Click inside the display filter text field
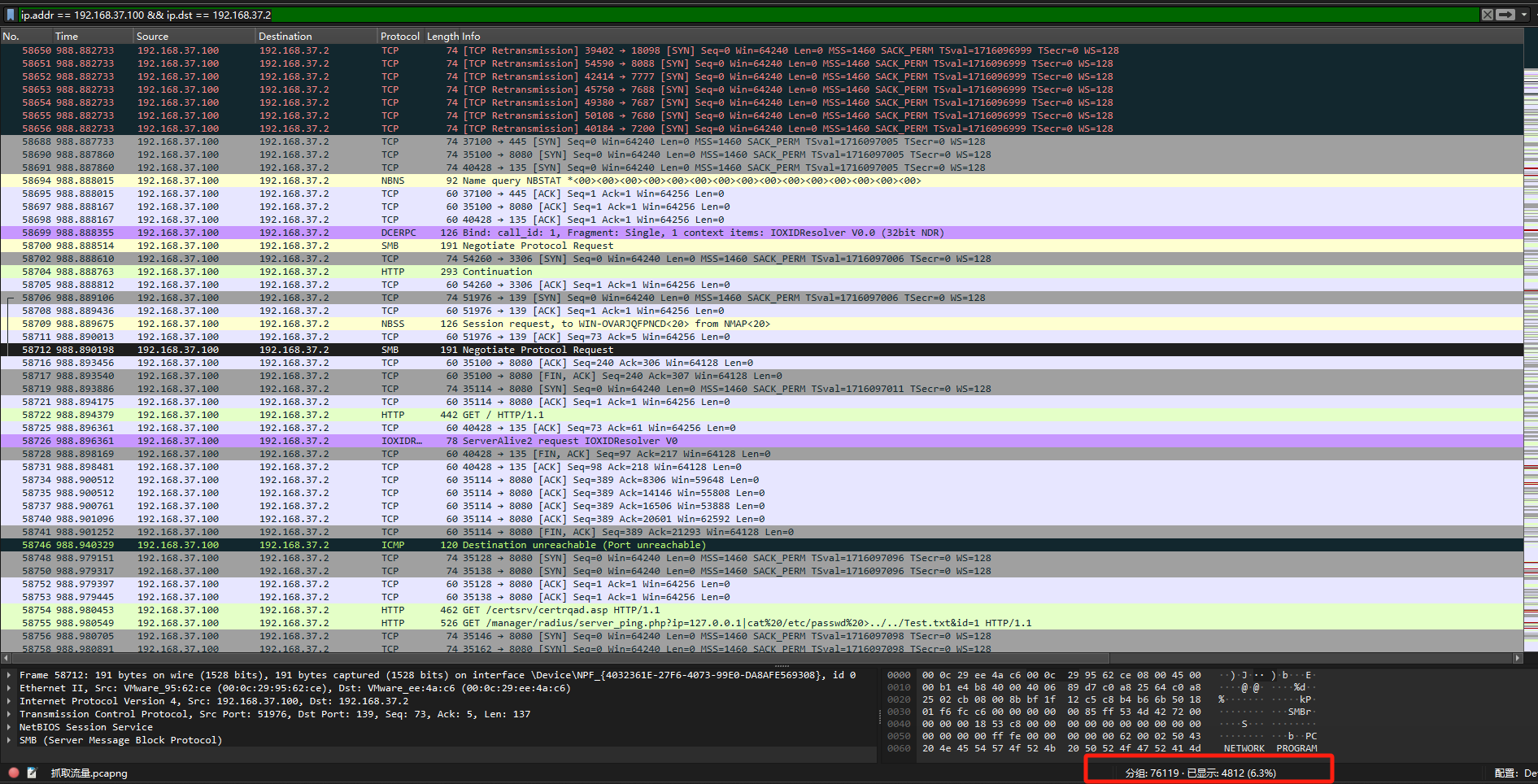Screen dimensions: 1538x784 pos(748,15)
